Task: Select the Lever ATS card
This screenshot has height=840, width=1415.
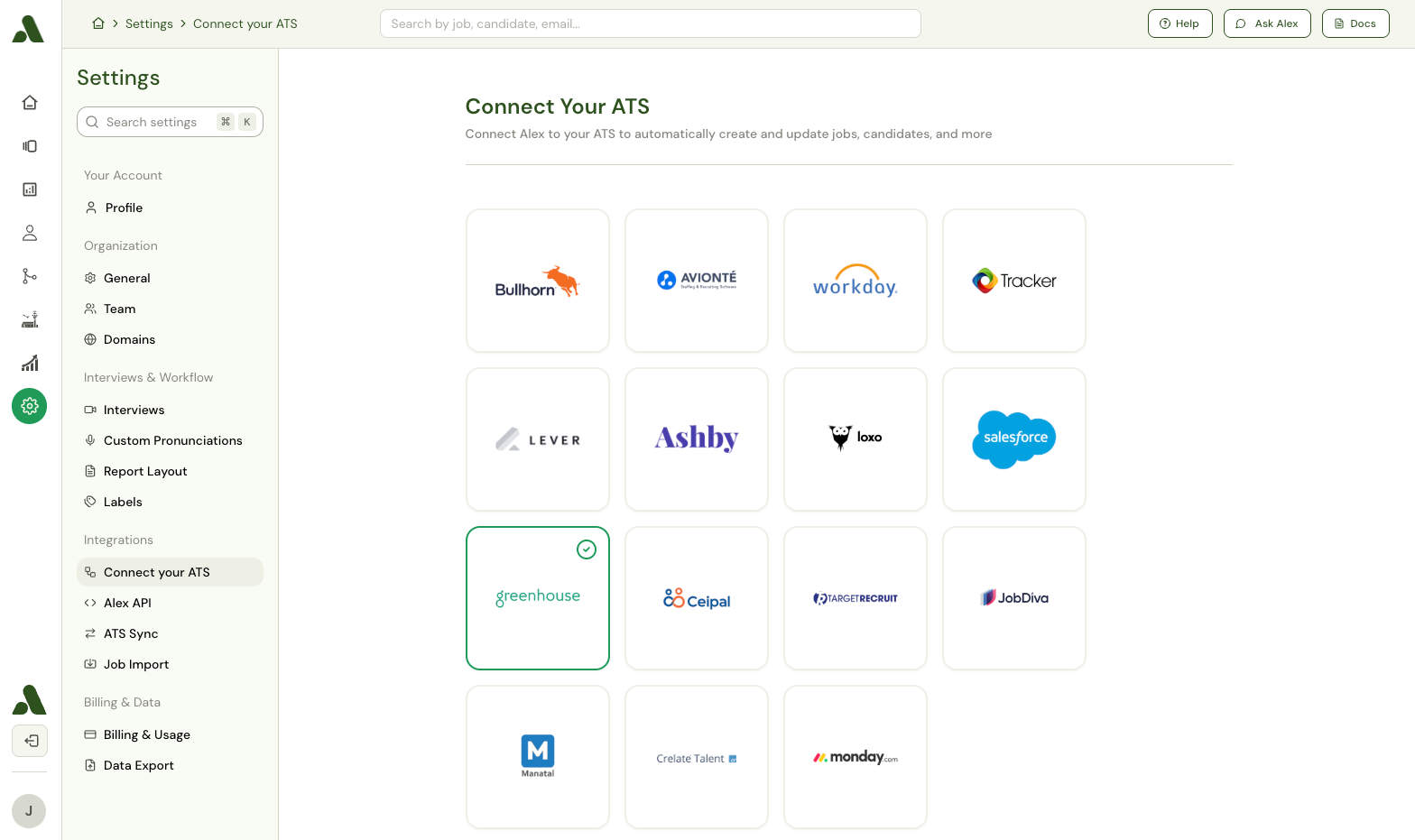Action: [538, 439]
